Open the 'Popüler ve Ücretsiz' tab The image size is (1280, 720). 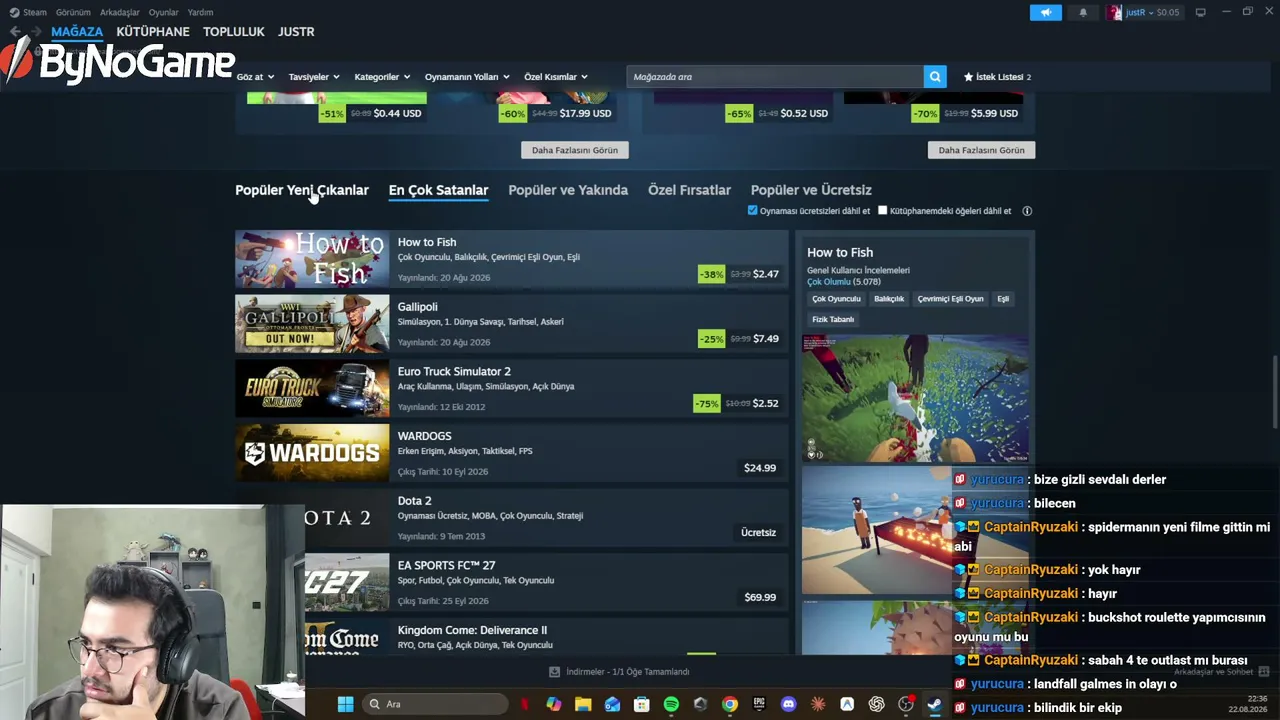coord(811,190)
